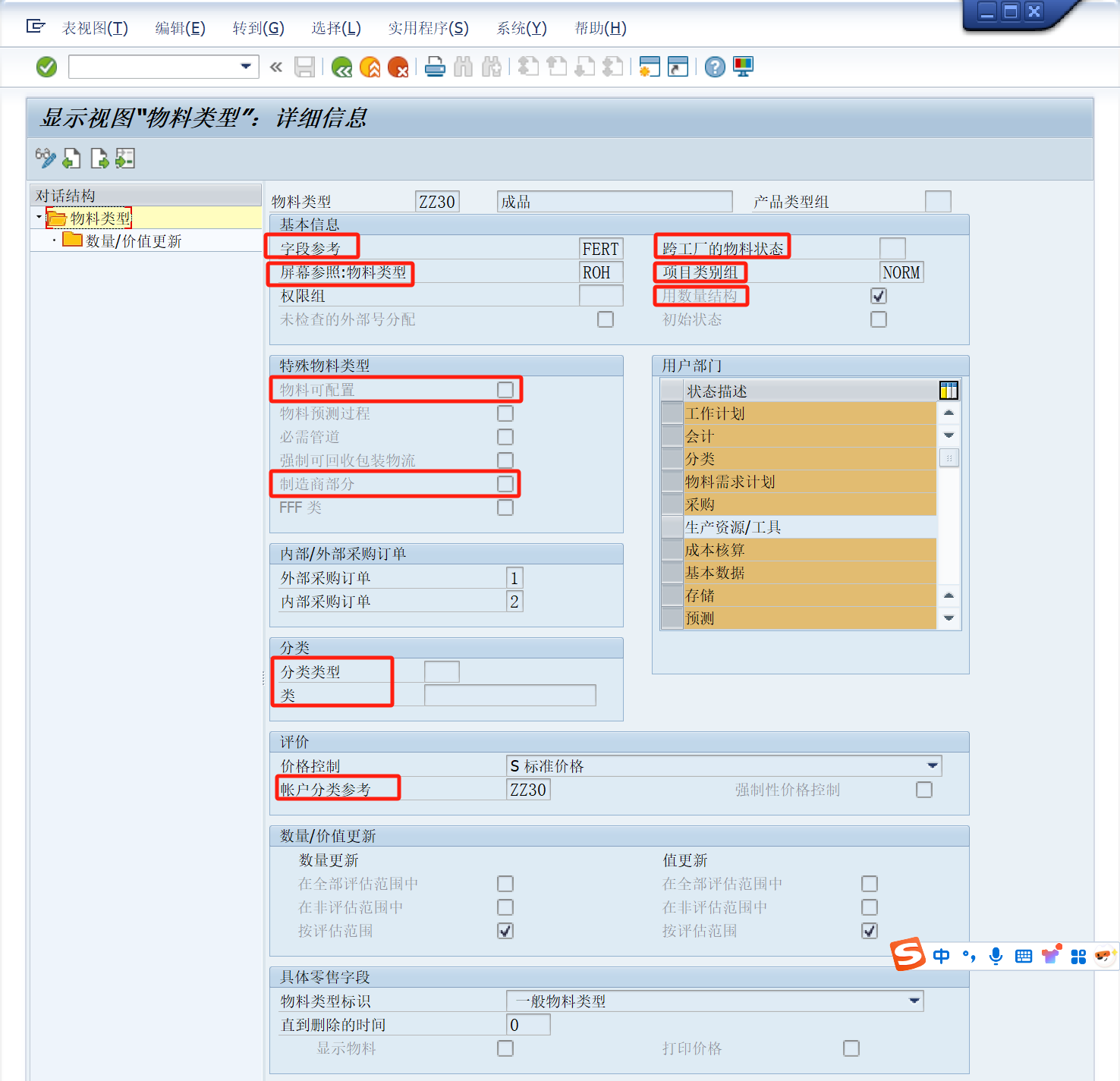Toggle the 物料可配置 checkbox
Screen dimensions: 1120x1081
tap(505, 390)
